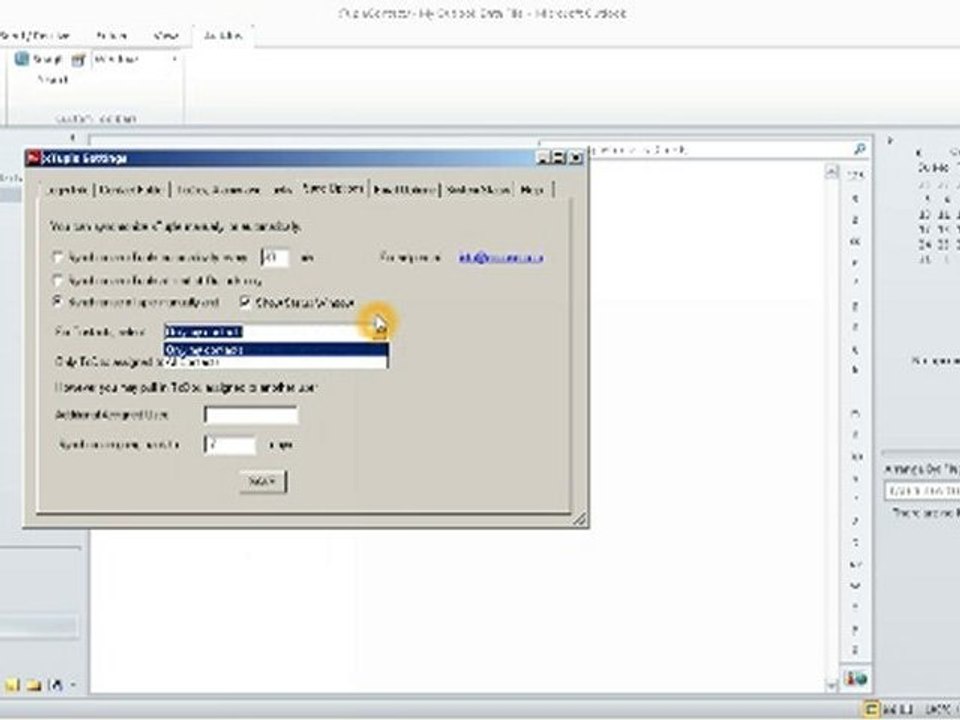Image resolution: width=960 pixels, height=720 pixels.
Task: Open the Folder ribbon tab
Action: (x=111, y=36)
